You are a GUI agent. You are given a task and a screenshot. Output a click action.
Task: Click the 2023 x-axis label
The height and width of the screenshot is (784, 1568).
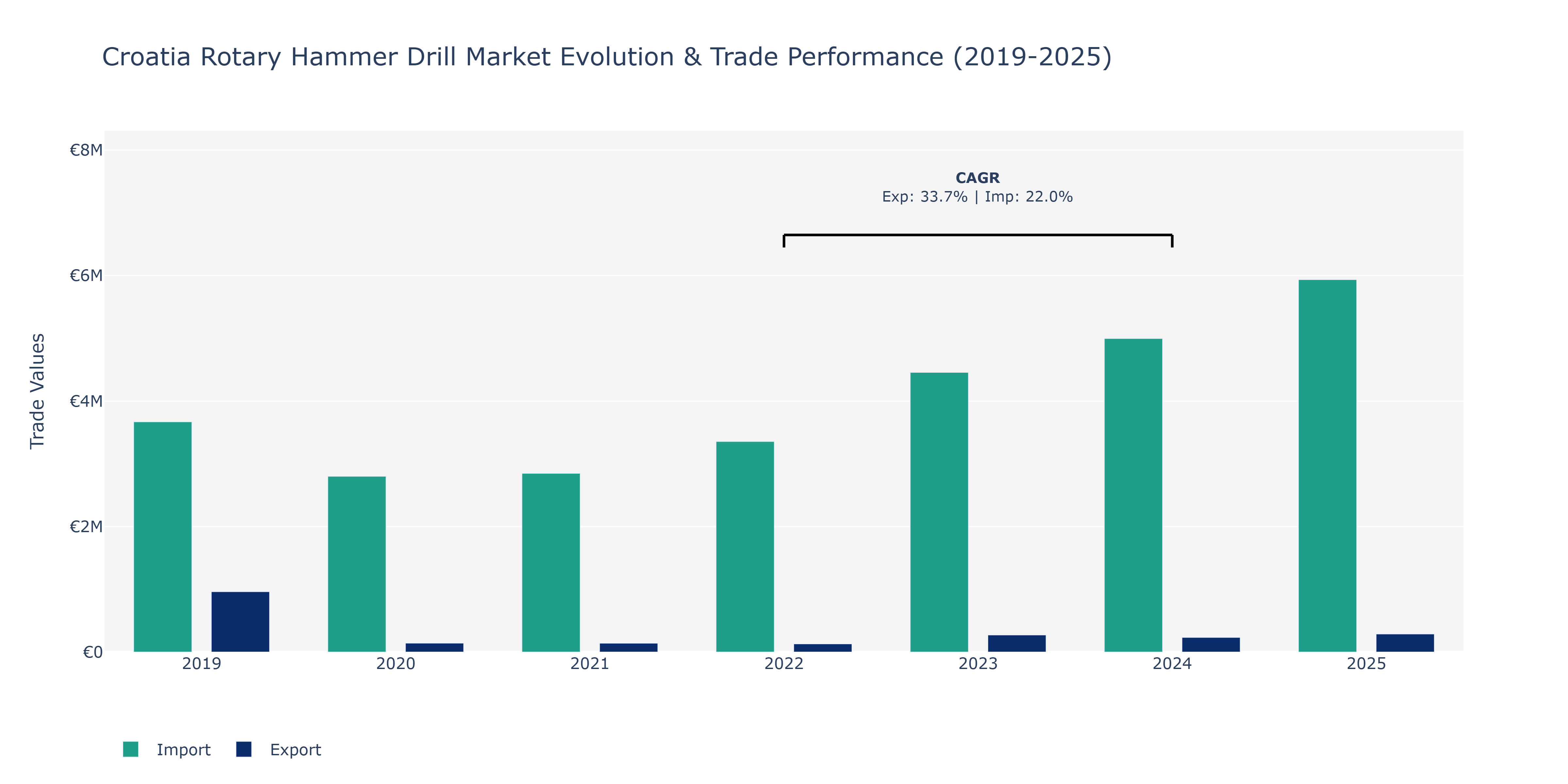coord(978,663)
